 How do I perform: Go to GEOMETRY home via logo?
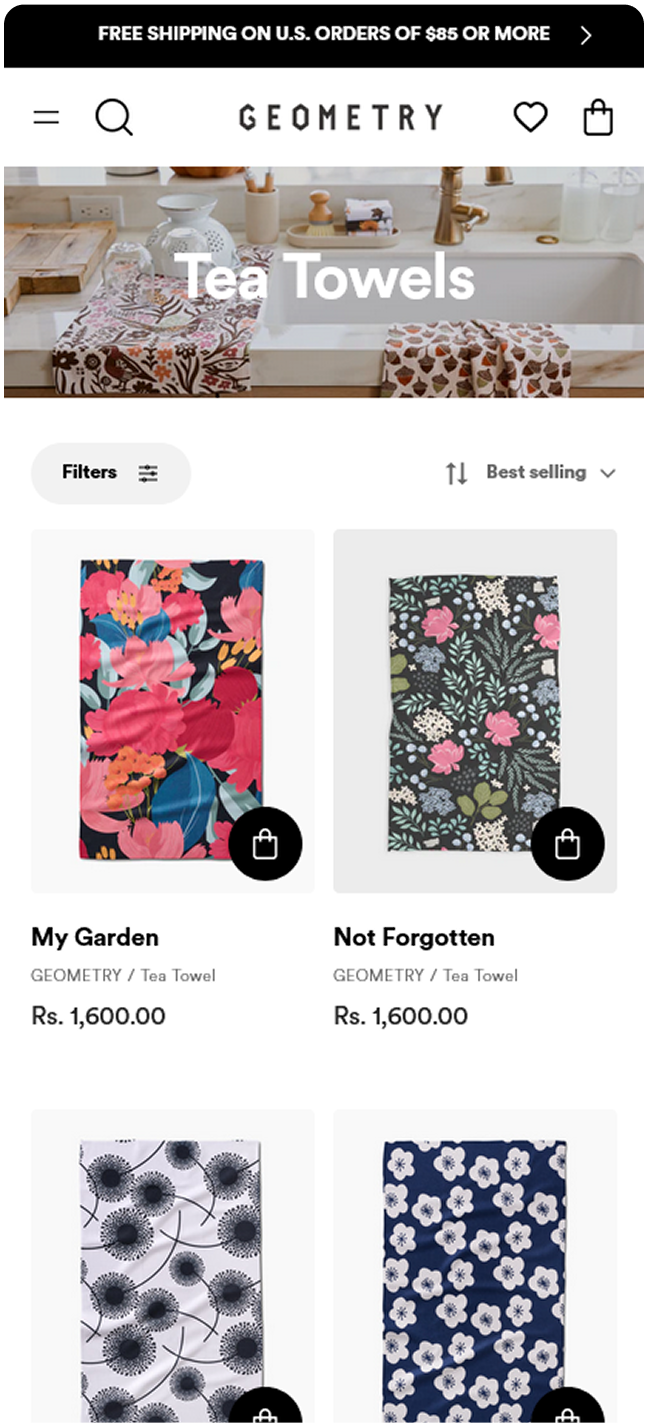[x=340, y=118]
